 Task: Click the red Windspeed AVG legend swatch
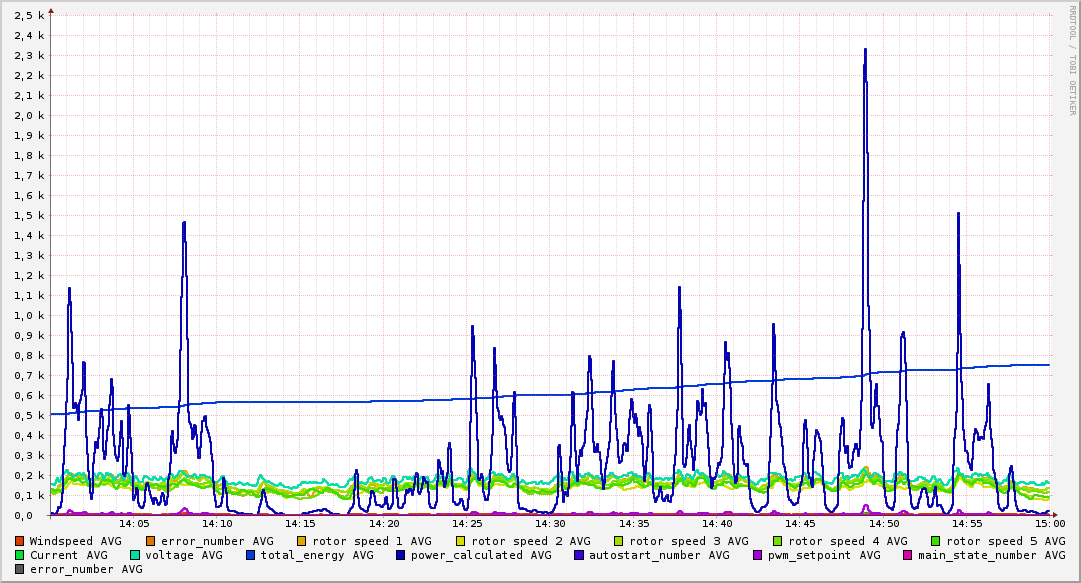[x=19, y=542]
